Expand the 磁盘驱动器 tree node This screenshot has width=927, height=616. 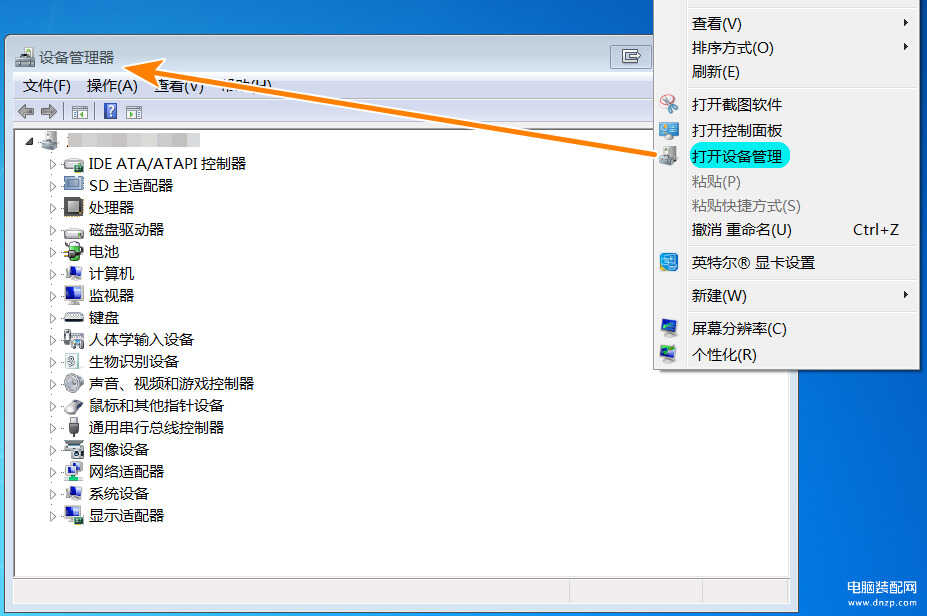click(x=53, y=229)
